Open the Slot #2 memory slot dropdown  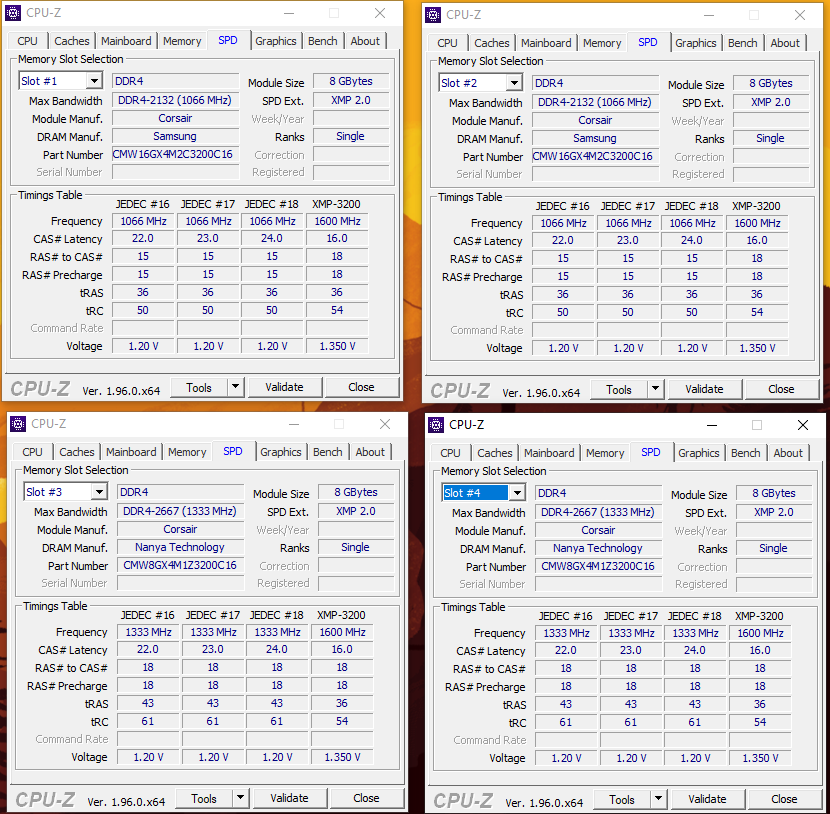pos(514,83)
